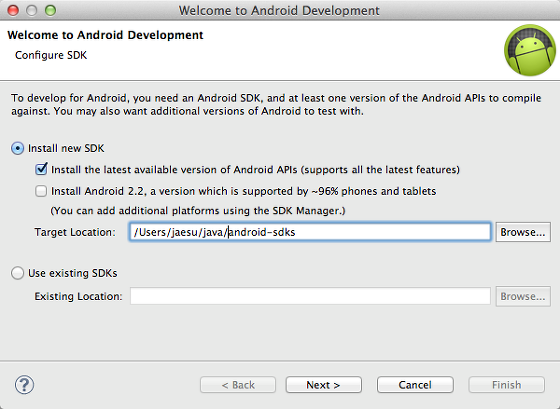Viewport: 560px width, 409px height.
Task: Click the disabled Back button
Action: tap(238, 385)
